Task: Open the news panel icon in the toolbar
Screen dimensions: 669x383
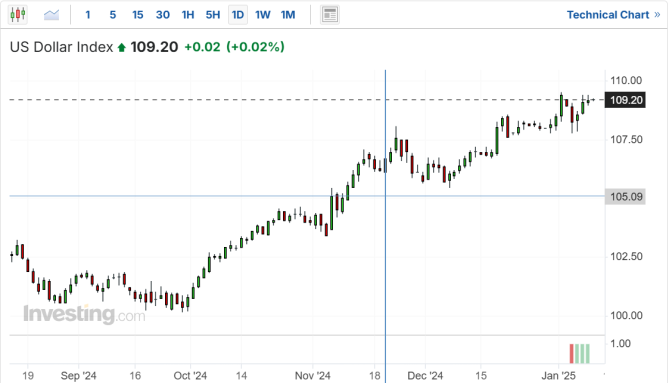Action: [x=330, y=15]
